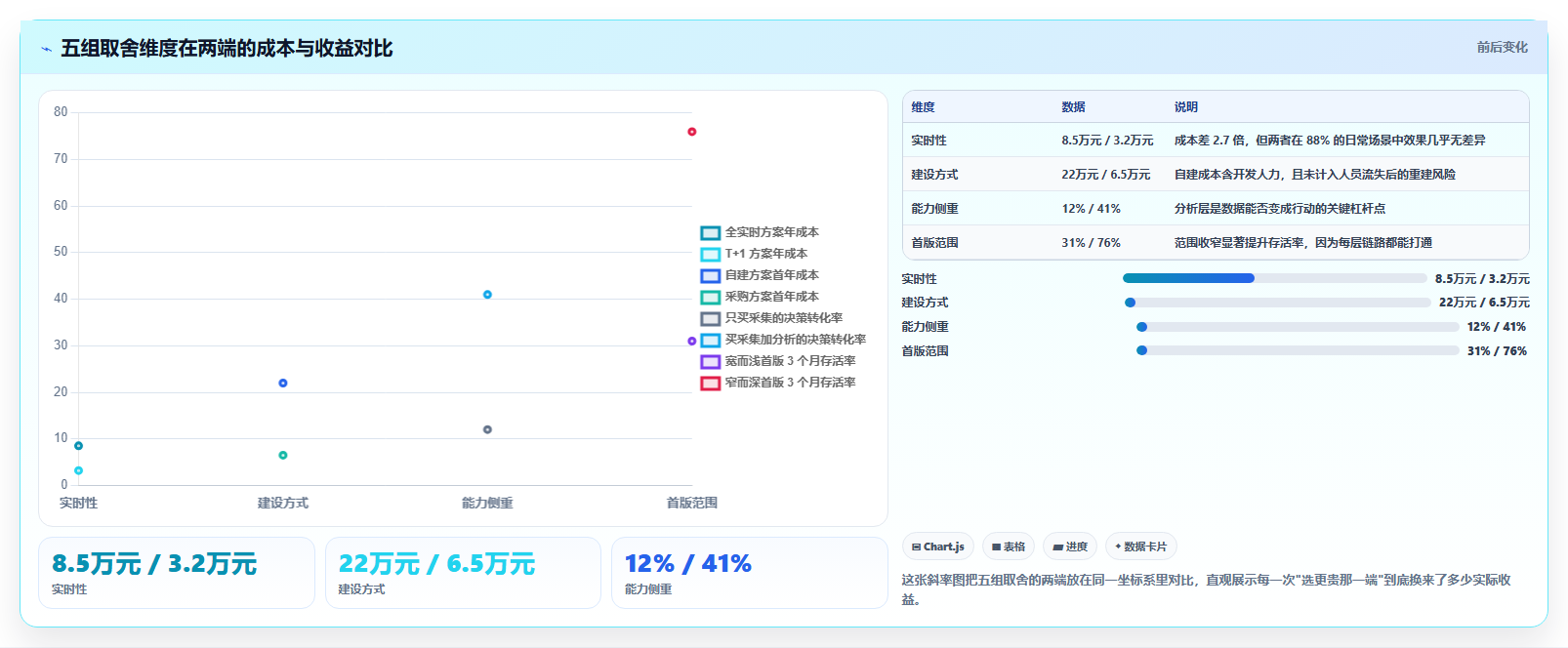Click table cell 31% / 76%

1091,243
